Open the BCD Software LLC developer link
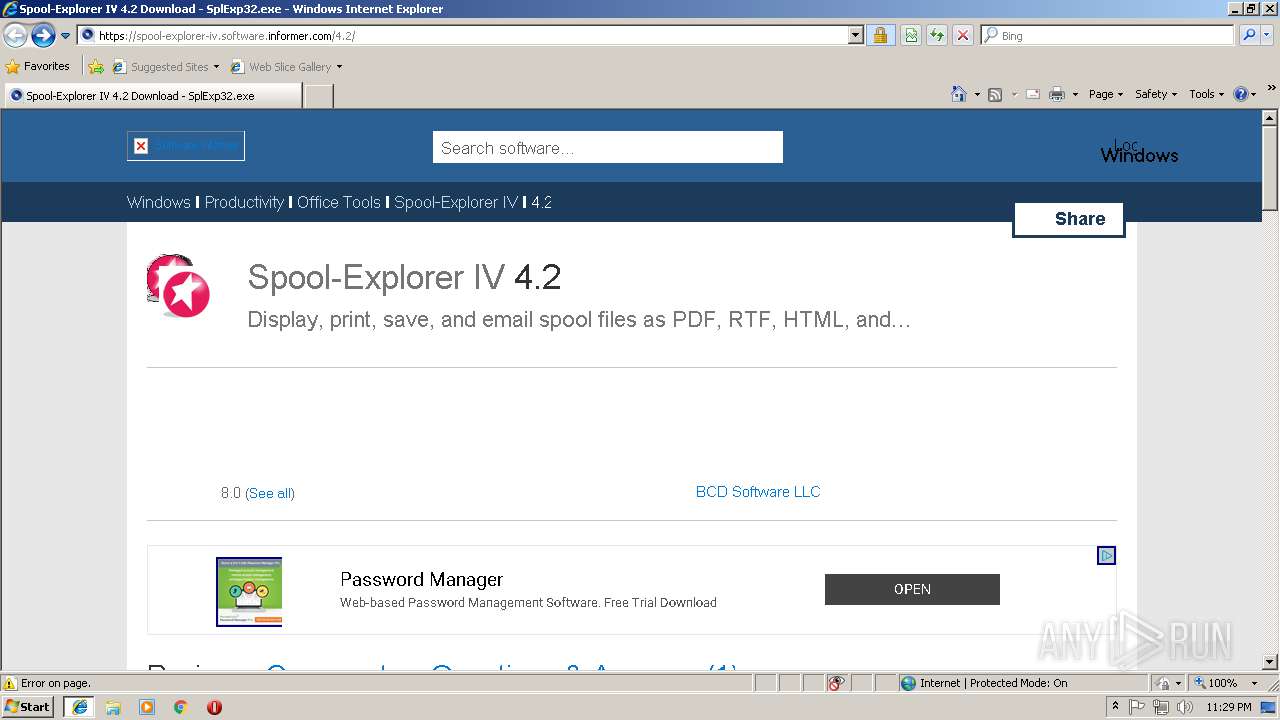 click(758, 492)
